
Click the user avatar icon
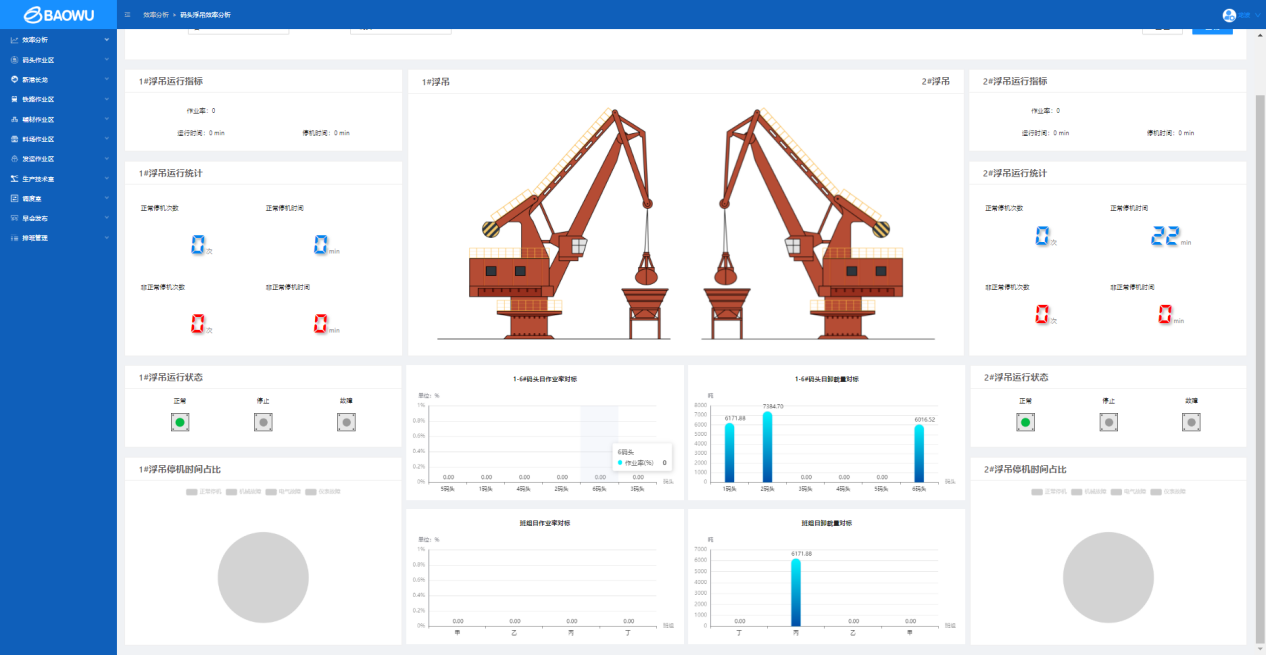click(1229, 15)
